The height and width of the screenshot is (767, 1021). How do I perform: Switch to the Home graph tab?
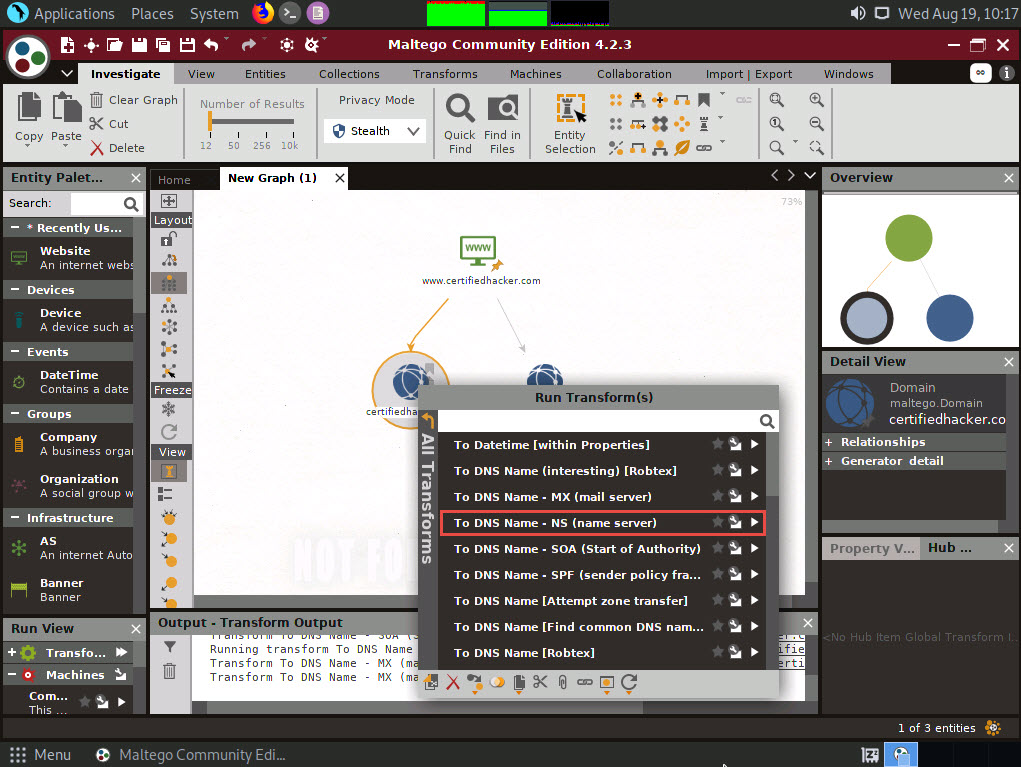[x=175, y=180]
